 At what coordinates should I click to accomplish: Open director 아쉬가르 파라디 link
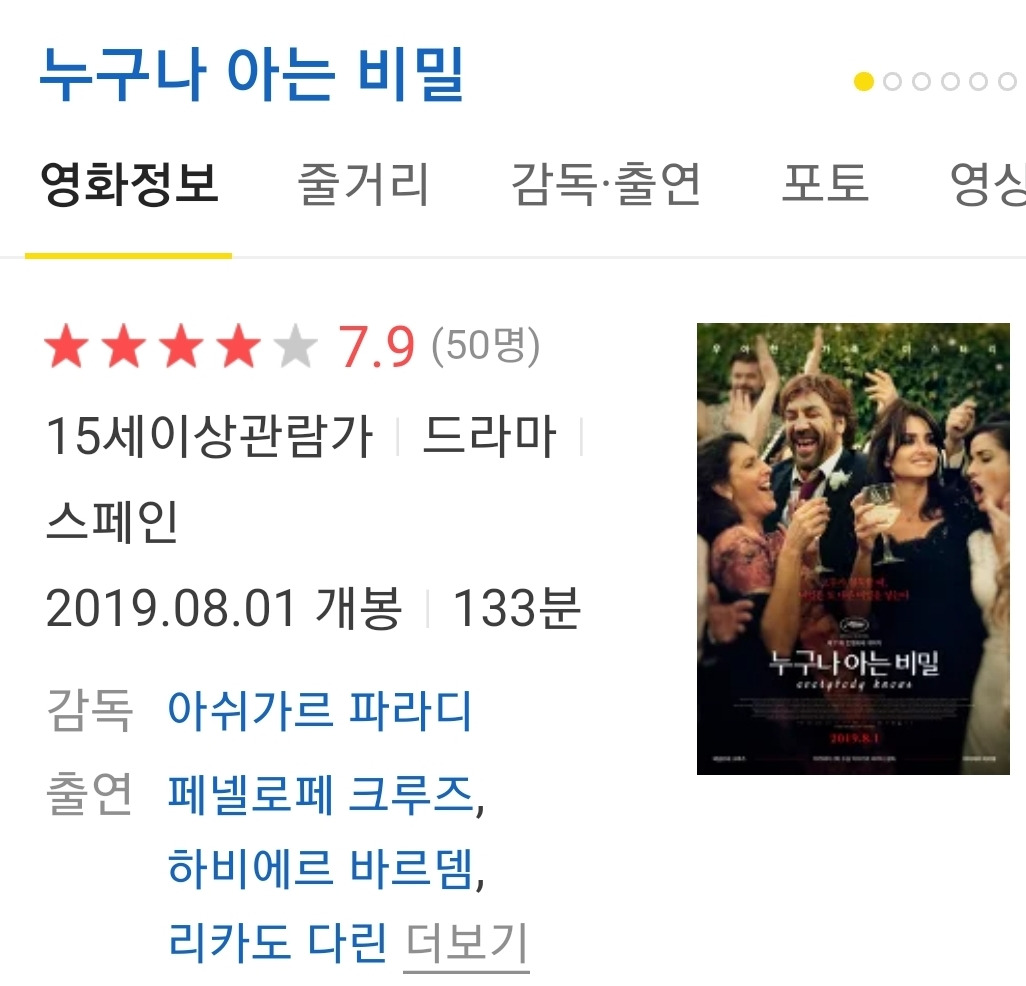(x=319, y=711)
